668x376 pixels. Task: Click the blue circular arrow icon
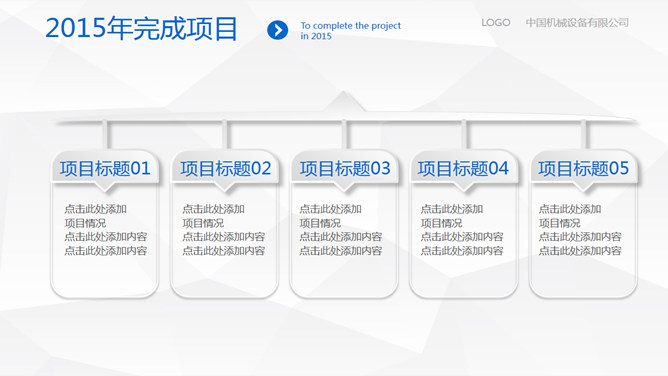click(x=277, y=30)
